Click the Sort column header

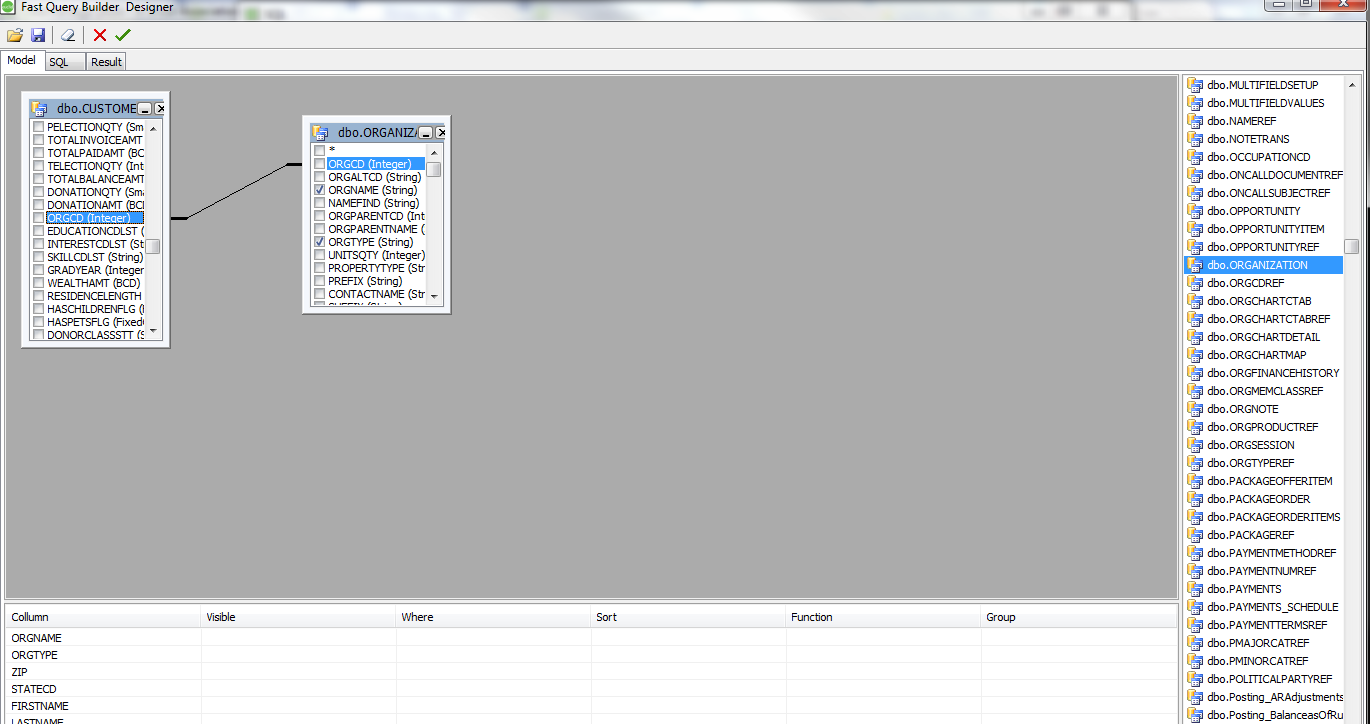pyautogui.click(x=688, y=617)
